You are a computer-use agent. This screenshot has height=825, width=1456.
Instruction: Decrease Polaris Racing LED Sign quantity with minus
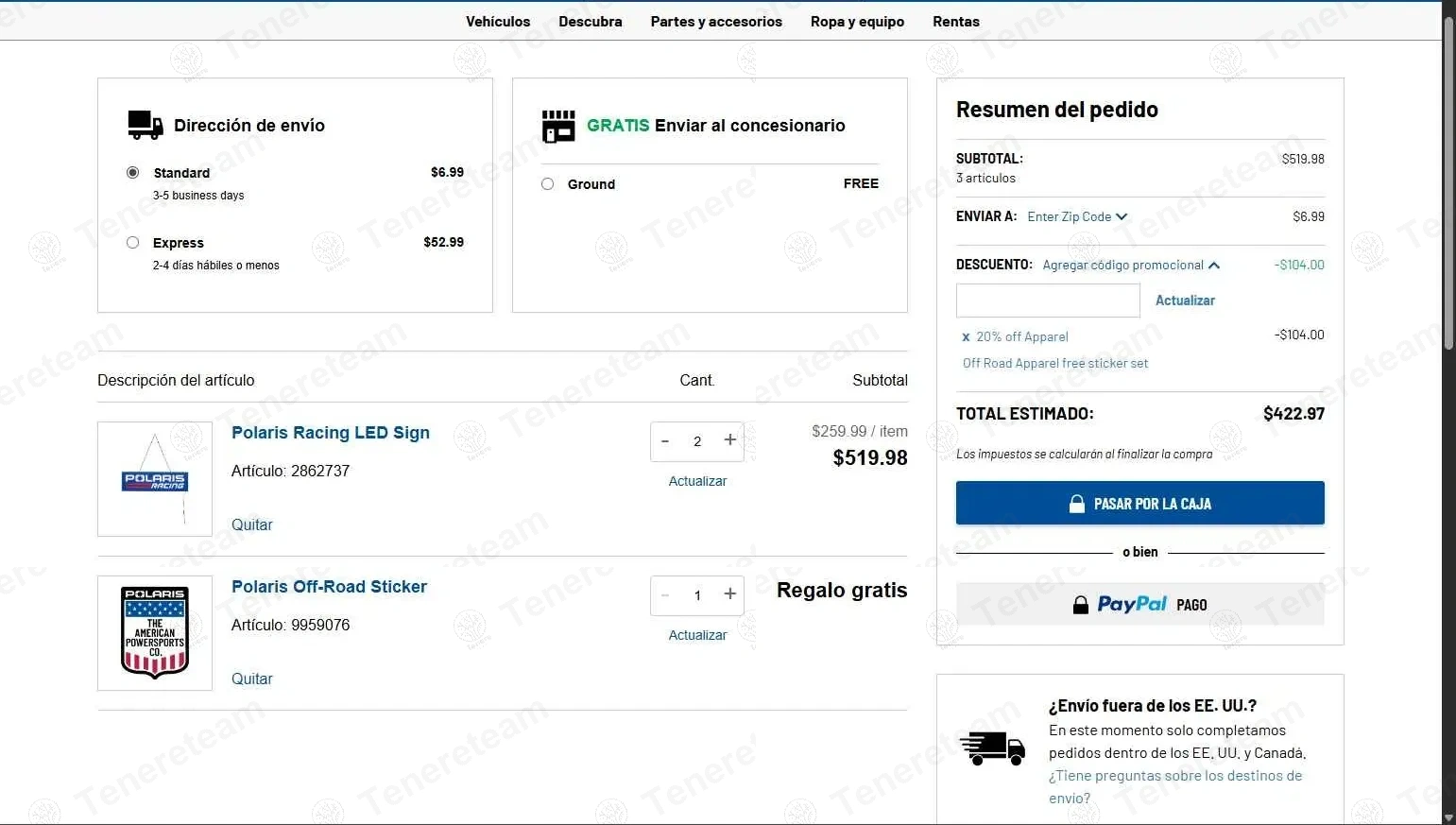tap(665, 441)
